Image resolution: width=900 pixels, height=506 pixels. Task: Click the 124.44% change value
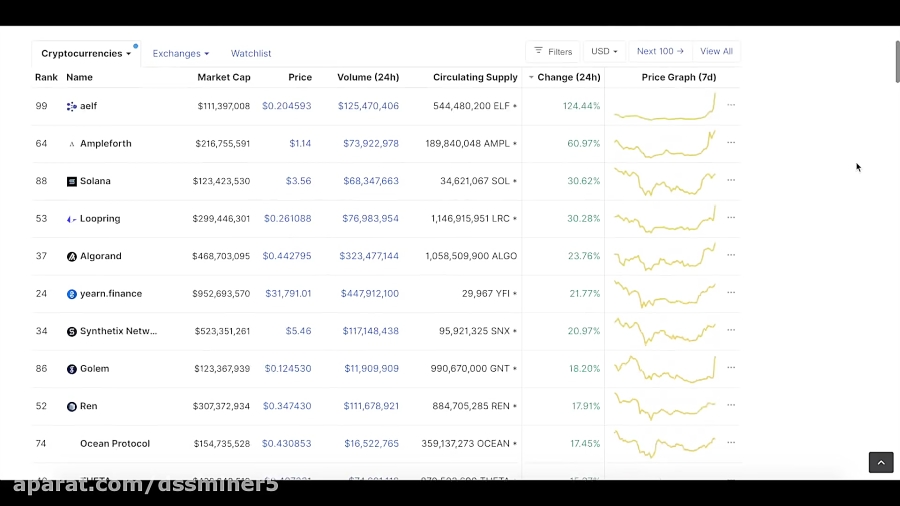(581, 106)
